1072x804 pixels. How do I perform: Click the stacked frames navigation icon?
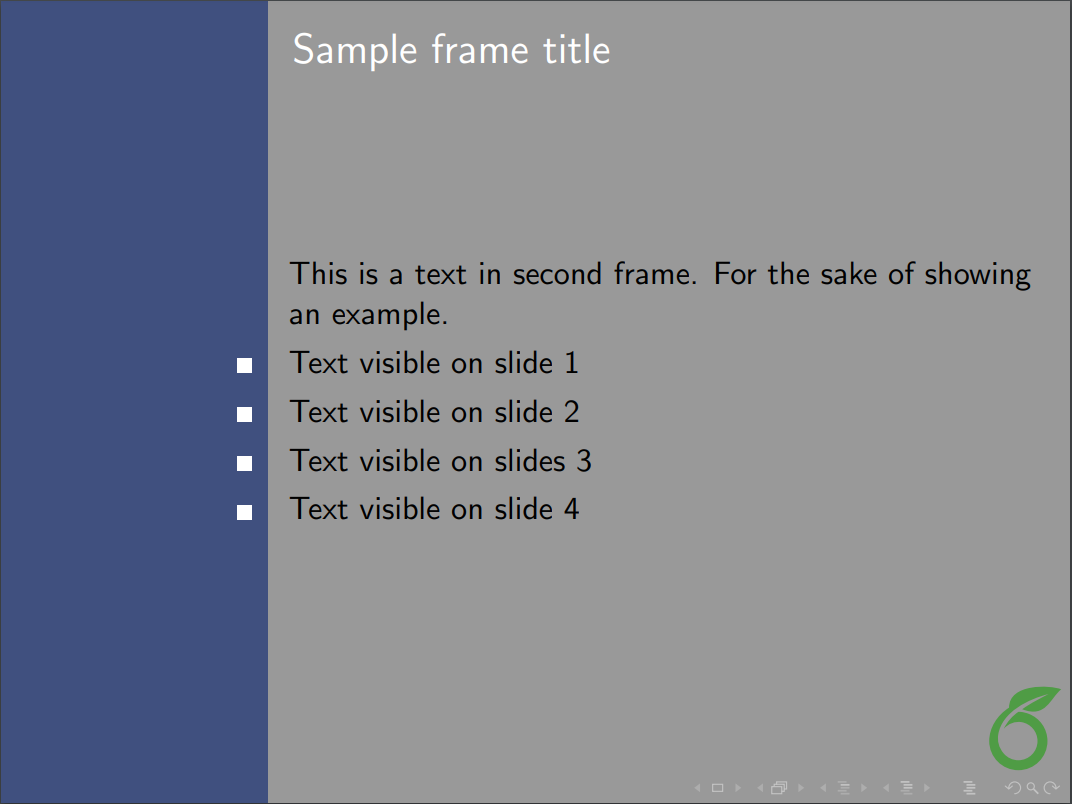(779, 788)
